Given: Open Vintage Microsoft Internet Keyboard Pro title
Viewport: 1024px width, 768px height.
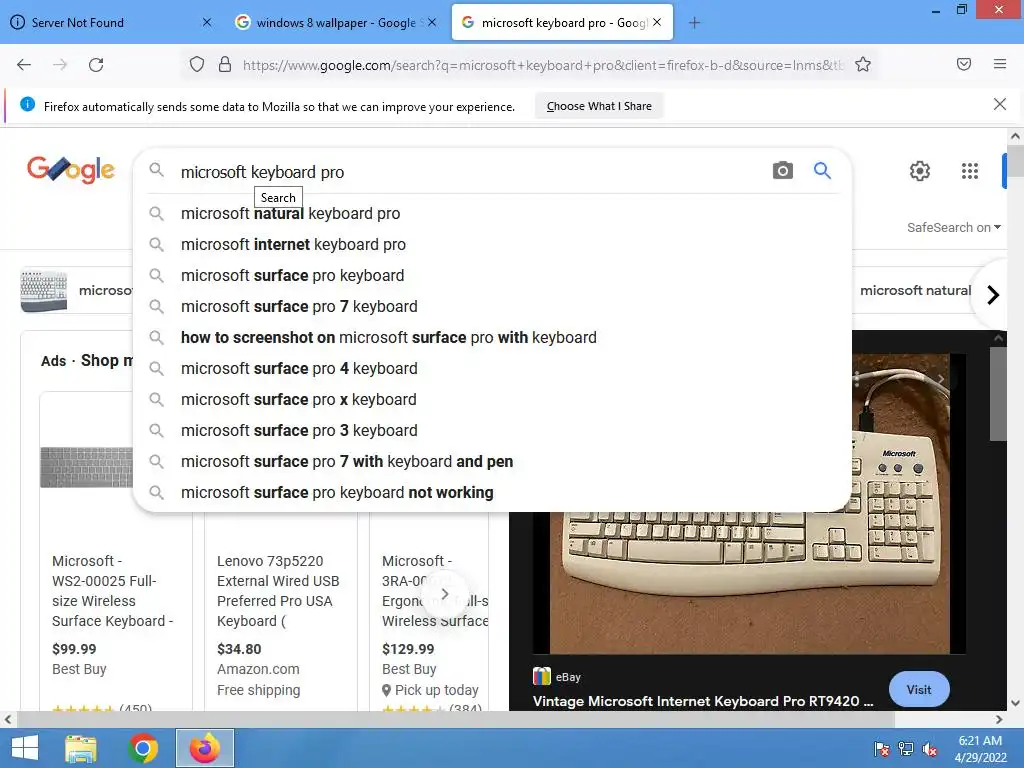Looking at the screenshot, I should 703,701.
